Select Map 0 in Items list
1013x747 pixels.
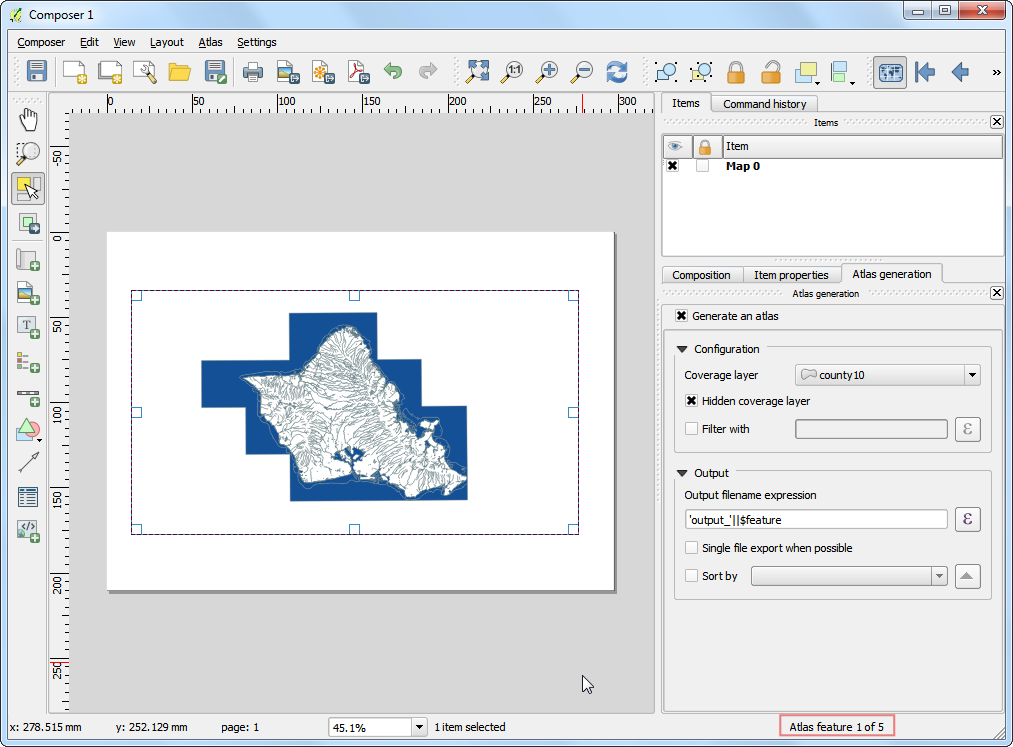tap(742, 166)
